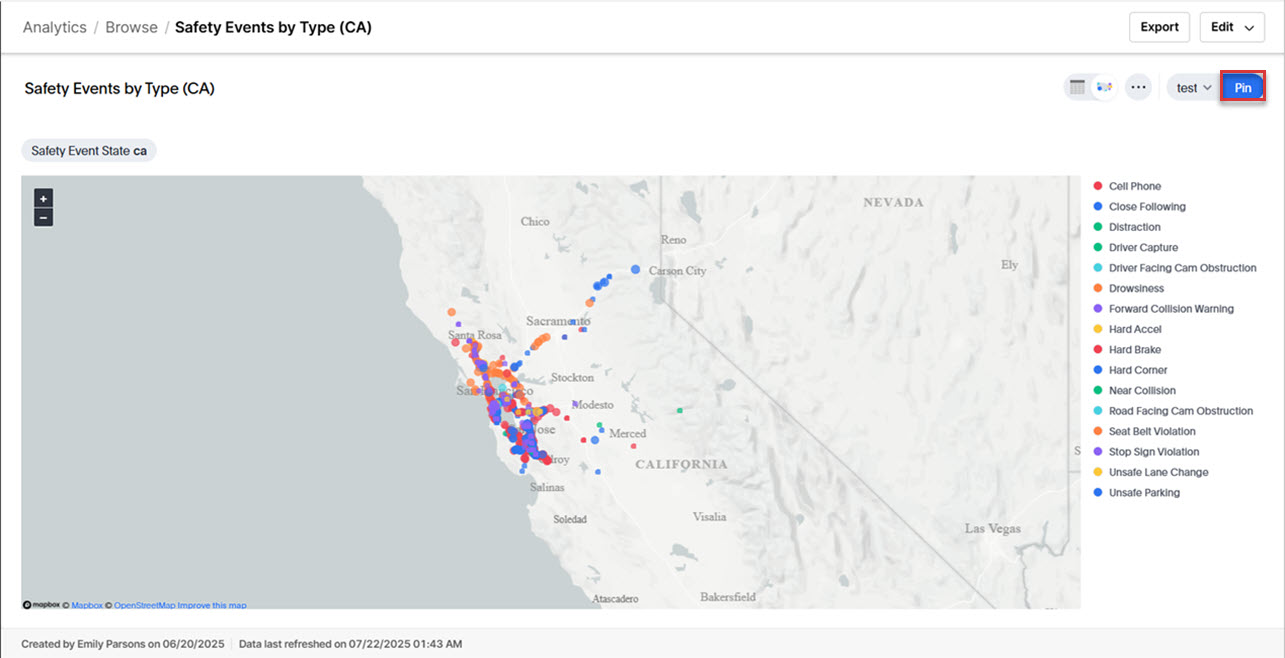This screenshot has width=1285, height=658.
Task: Toggle Close Following series in legend
Action: 1146,207
